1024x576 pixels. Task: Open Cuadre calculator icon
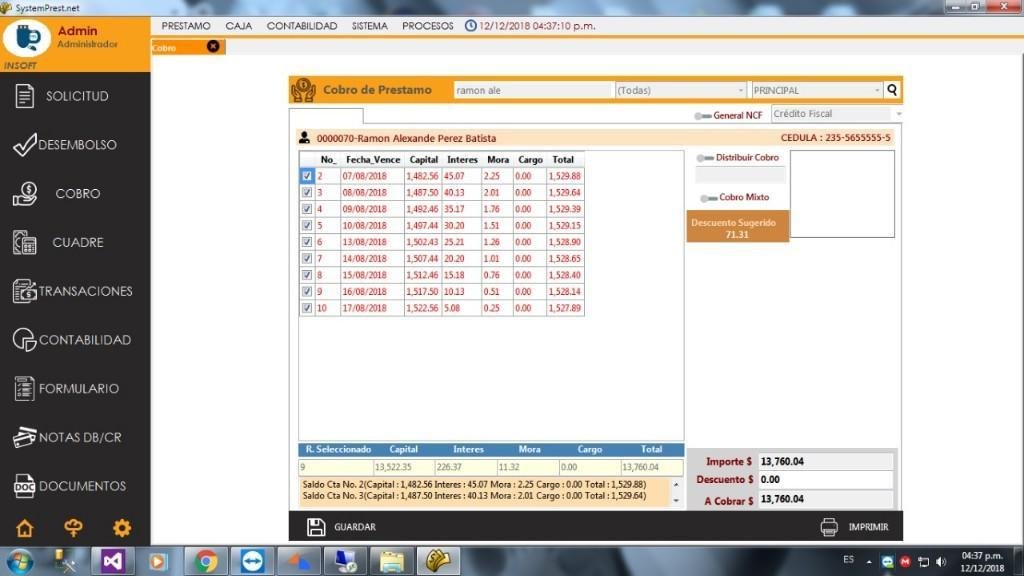coord(24,242)
